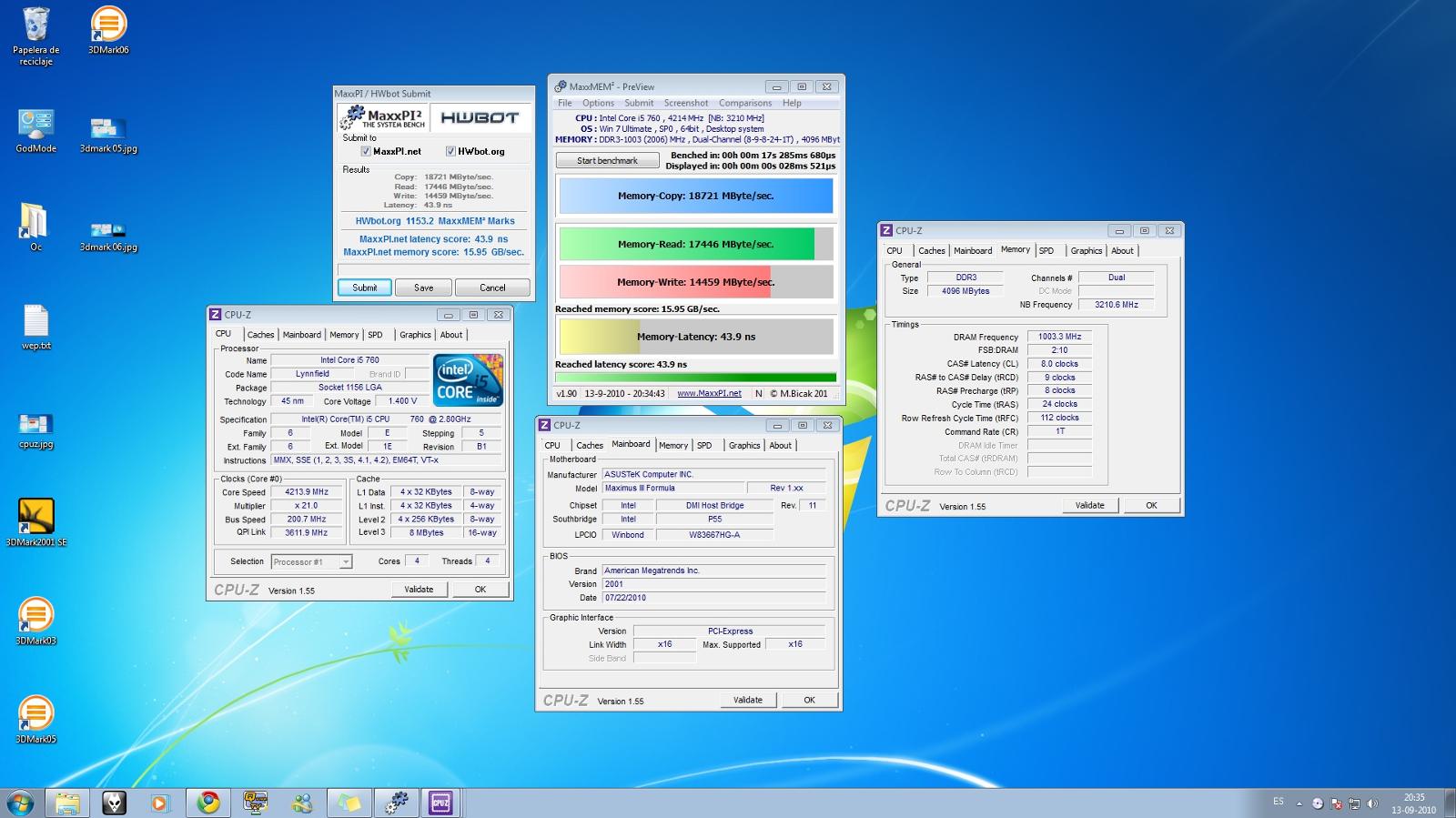Click OK in CPU-Z Mainboard window
Viewport: 1456px width, 818px height.
coord(809,700)
